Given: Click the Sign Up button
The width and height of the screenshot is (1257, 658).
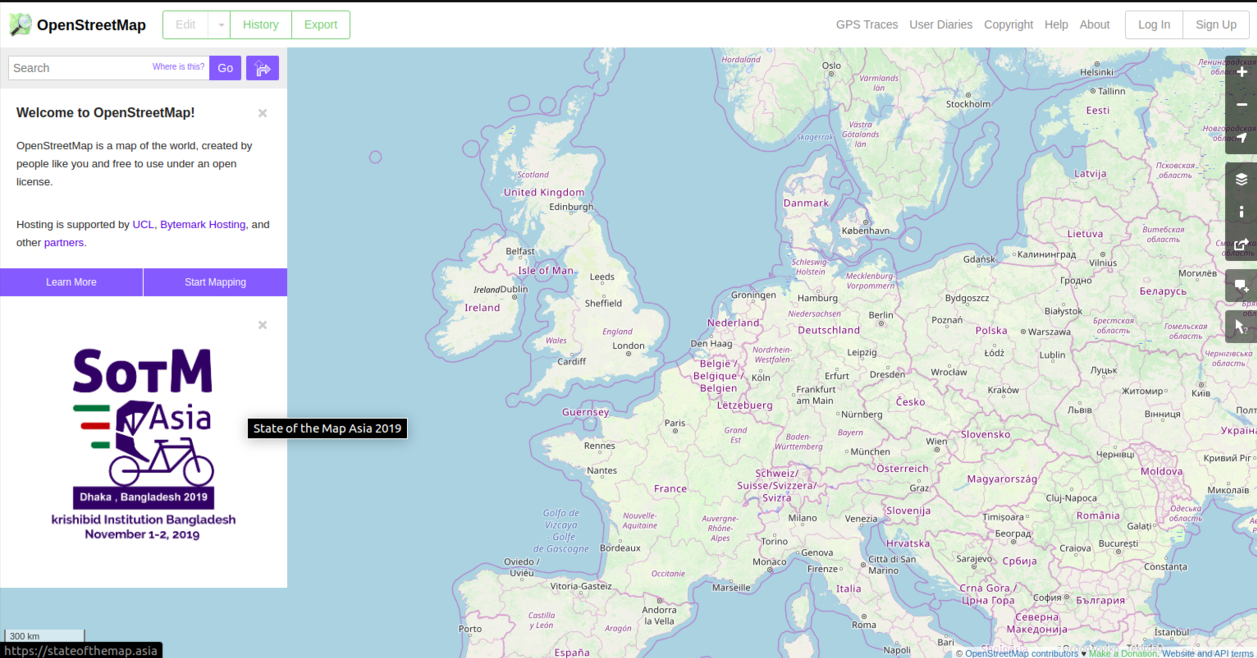Looking at the screenshot, I should point(1216,25).
